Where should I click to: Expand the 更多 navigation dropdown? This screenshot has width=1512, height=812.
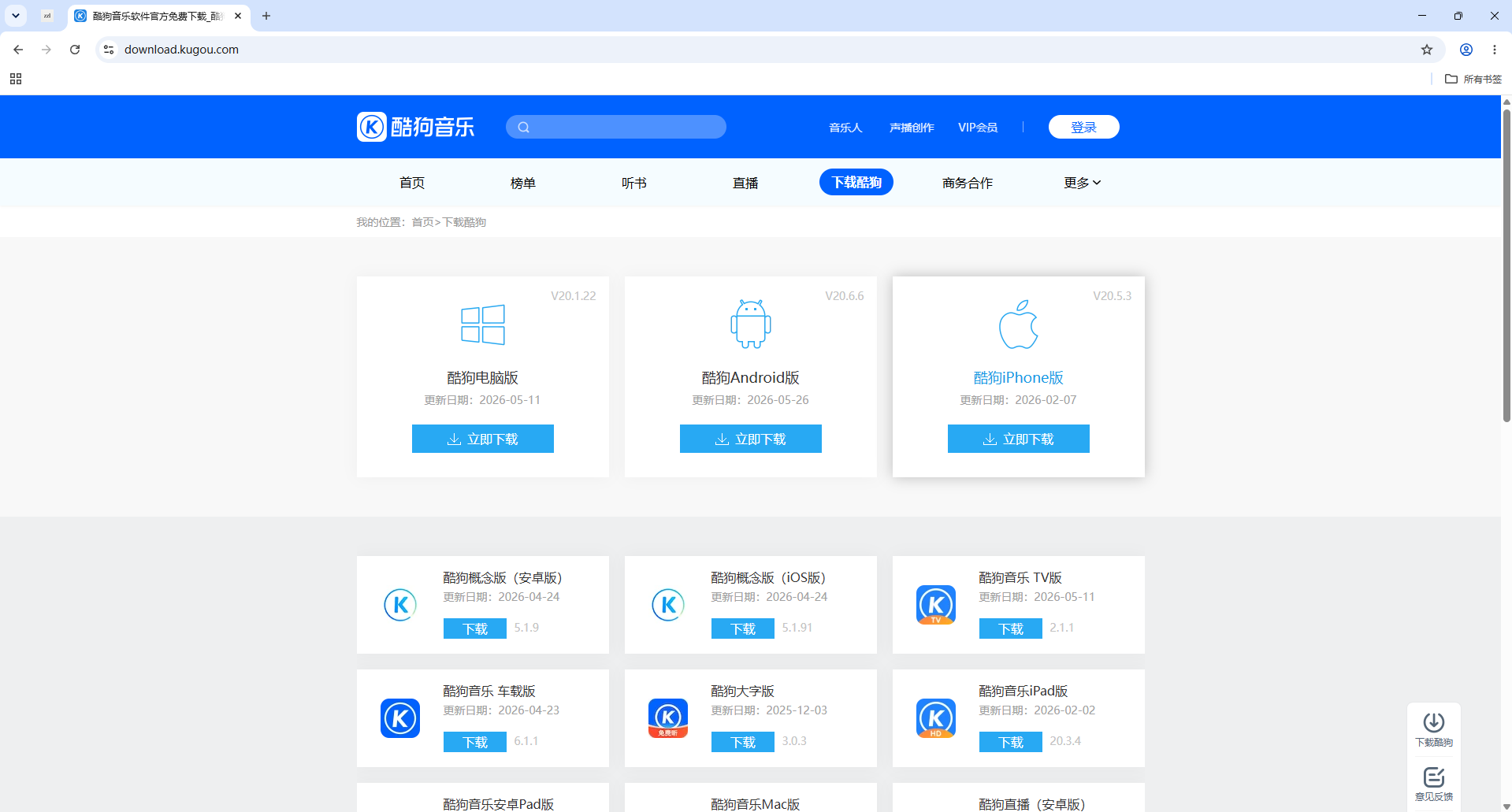click(x=1082, y=183)
